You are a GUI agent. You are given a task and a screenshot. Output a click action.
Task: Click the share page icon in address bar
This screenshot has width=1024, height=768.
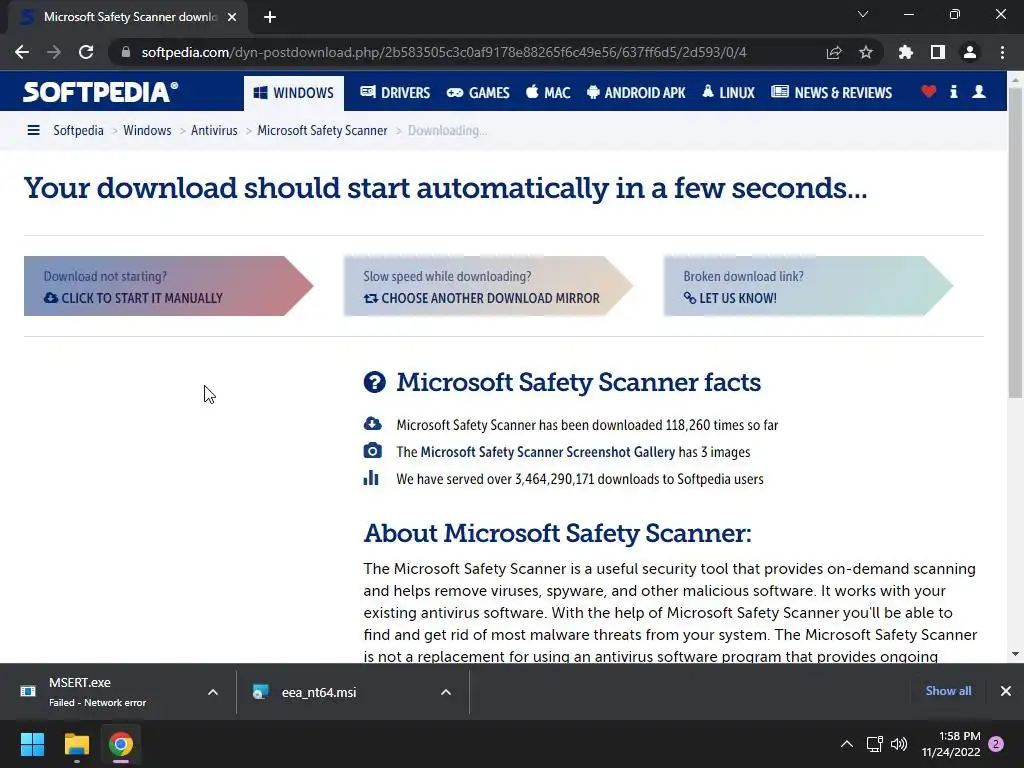click(834, 52)
